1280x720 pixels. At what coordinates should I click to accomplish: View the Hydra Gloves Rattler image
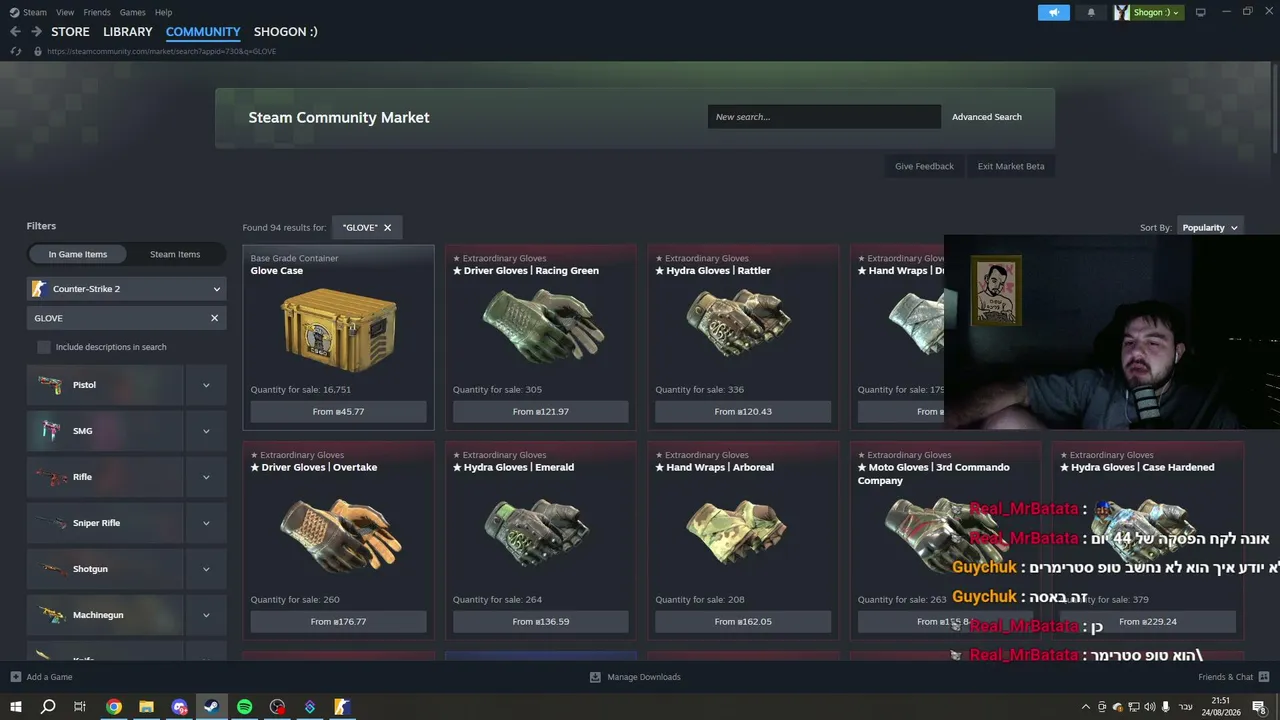point(740,323)
